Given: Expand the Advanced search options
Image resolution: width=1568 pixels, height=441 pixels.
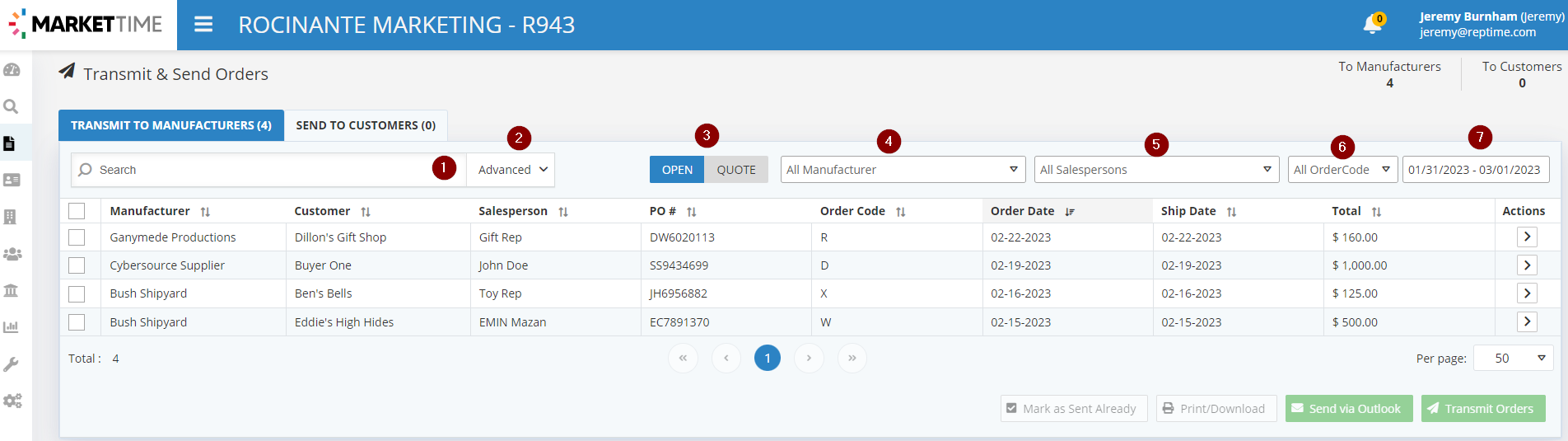Looking at the screenshot, I should click(x=512, y=170).
